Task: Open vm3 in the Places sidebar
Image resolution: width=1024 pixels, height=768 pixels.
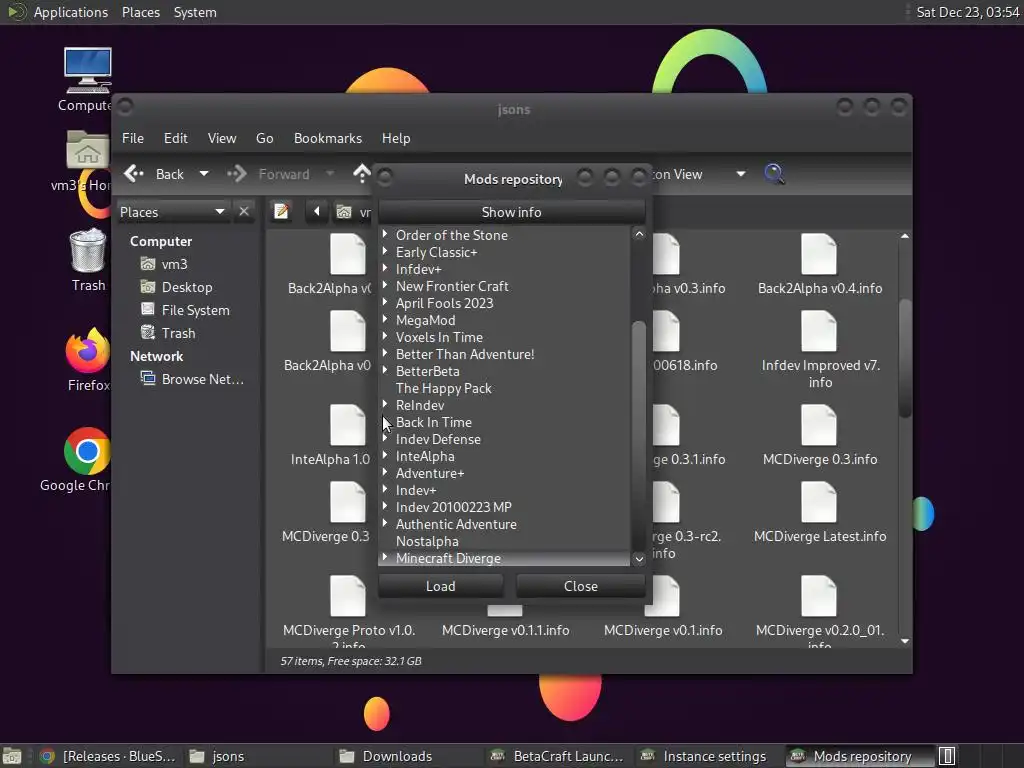Action: tap(174, 264)
